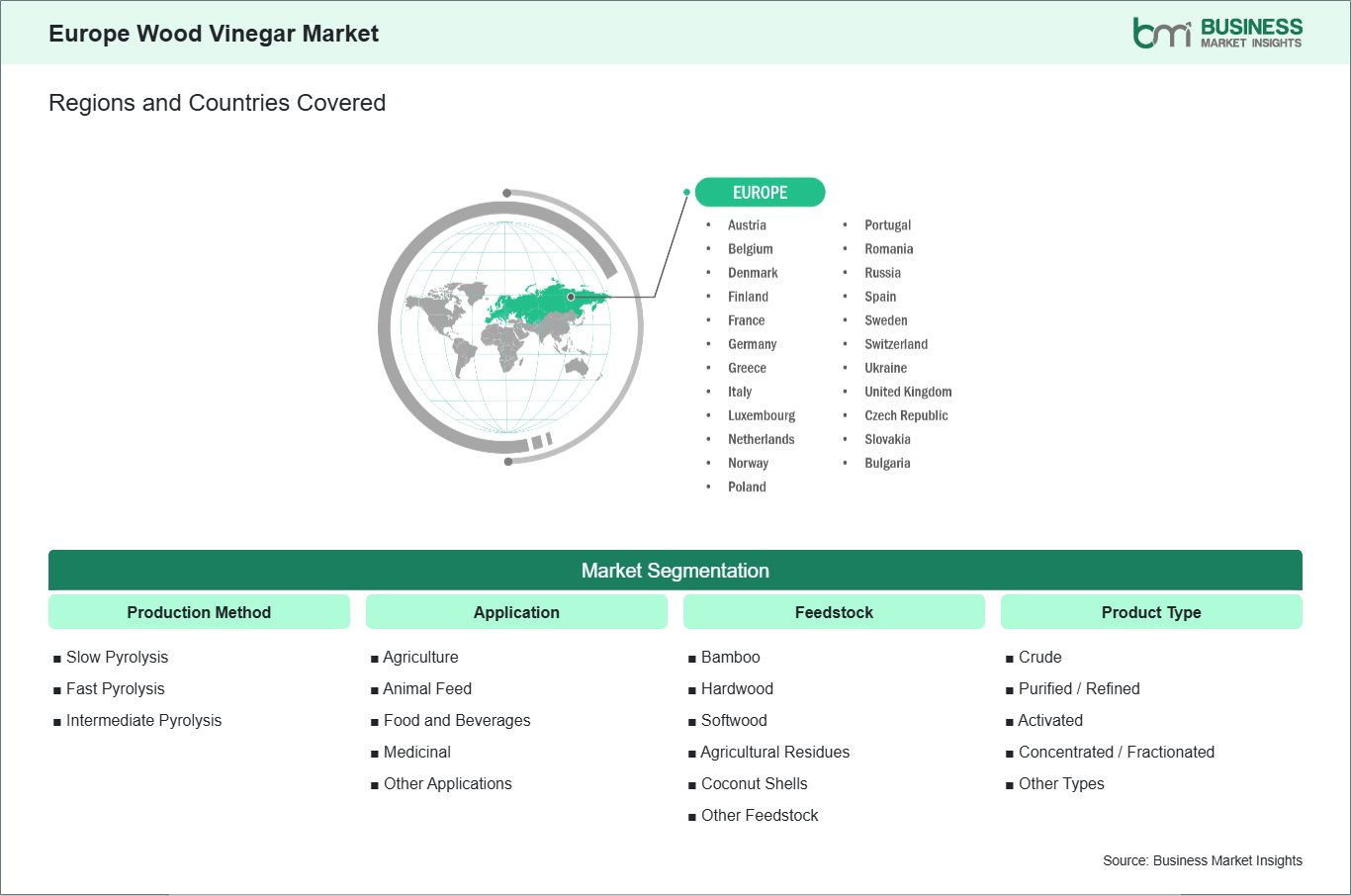
Task: Click 'Agriculture' under Application
Action: pyautogui.click(x=420, y=658)
